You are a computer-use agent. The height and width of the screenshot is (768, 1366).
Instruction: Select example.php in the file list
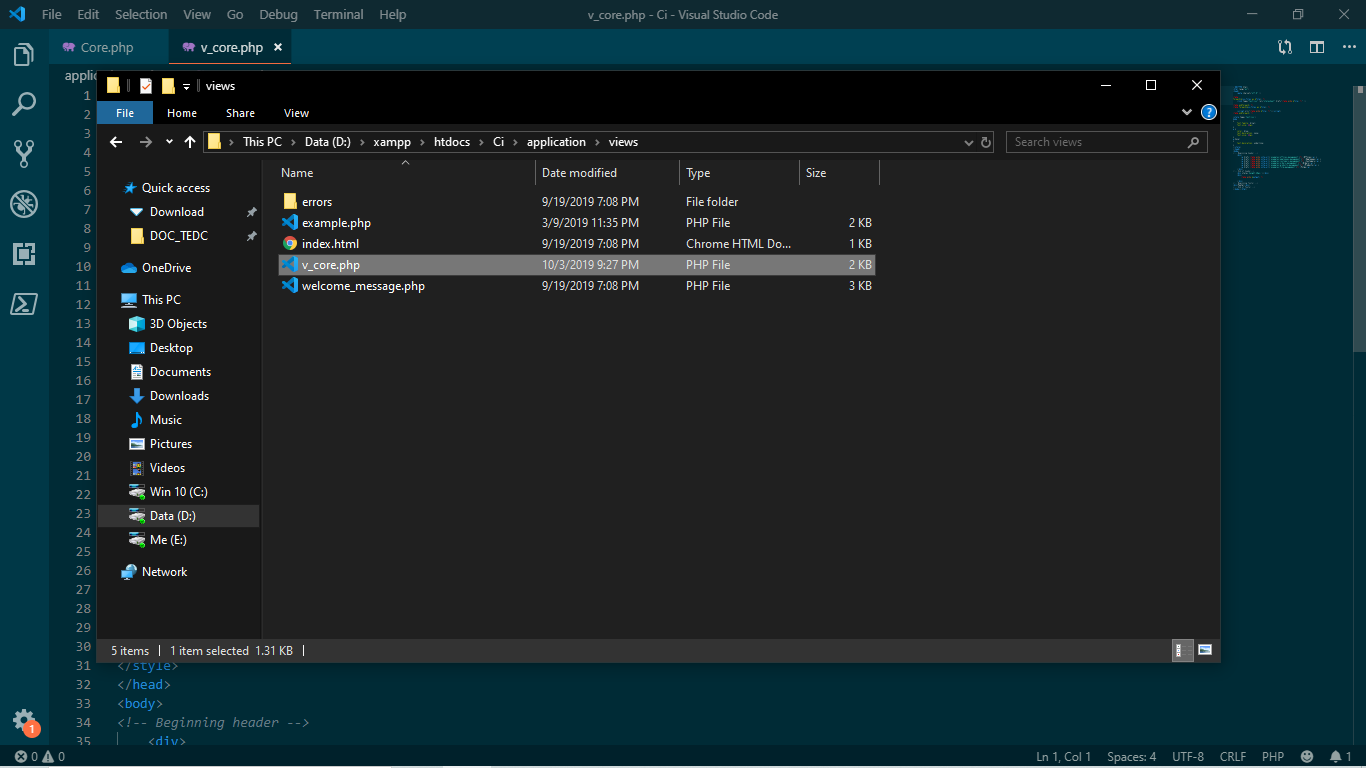point(577,223)
